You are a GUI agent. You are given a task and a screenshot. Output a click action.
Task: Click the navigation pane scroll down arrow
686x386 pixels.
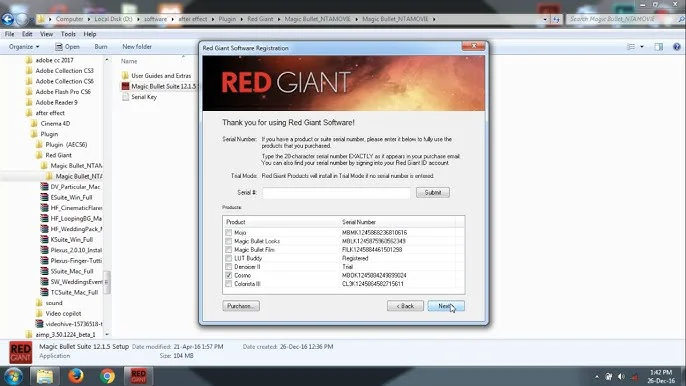click(107, 334)
